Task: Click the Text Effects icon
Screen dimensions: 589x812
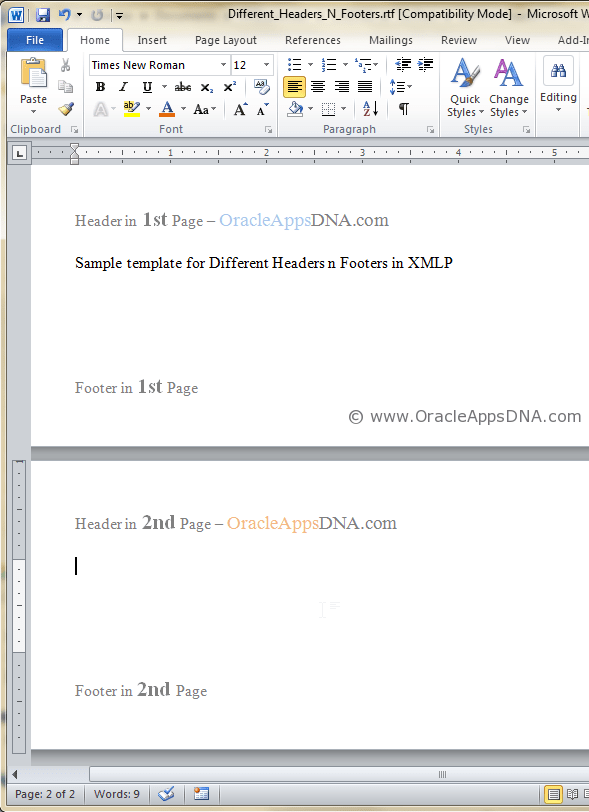Action: coord(100,109)
